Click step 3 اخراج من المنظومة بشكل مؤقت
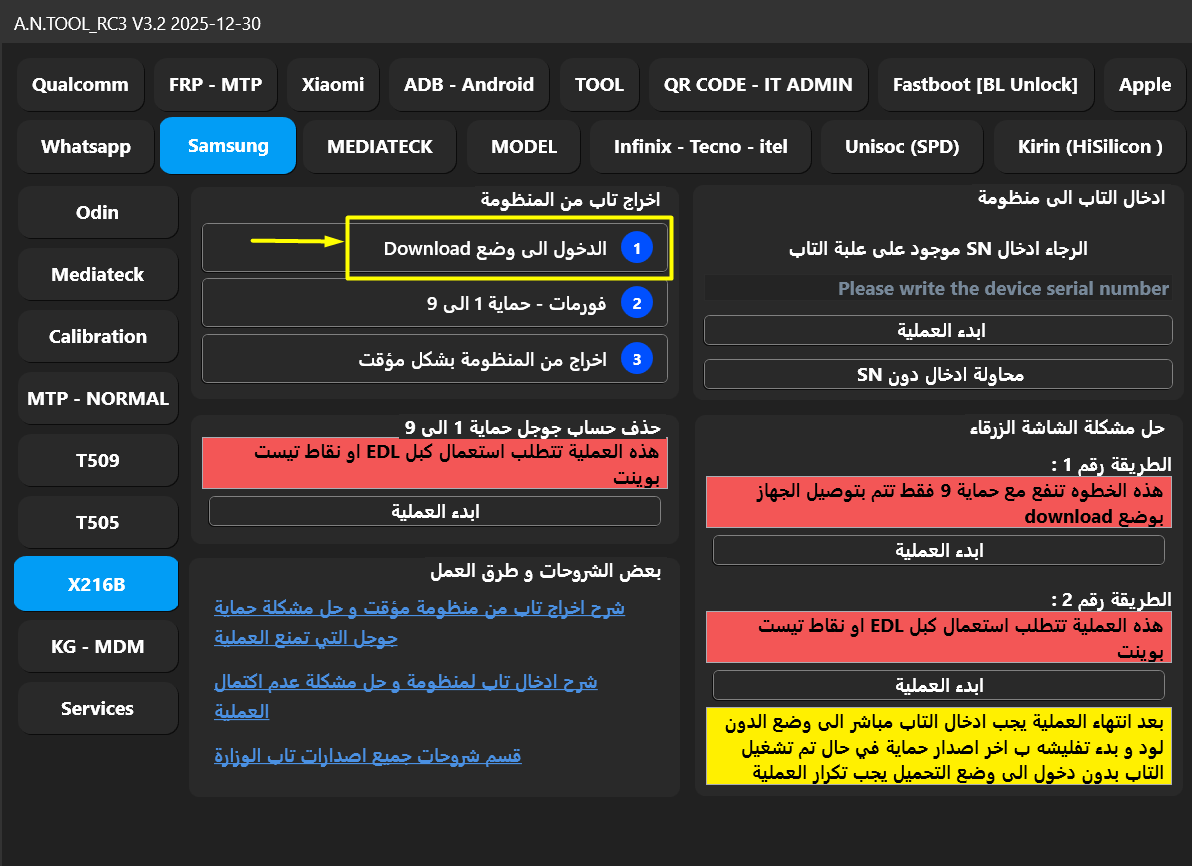The height and width of the screenshot is (866, 1192). click(435, 359)
